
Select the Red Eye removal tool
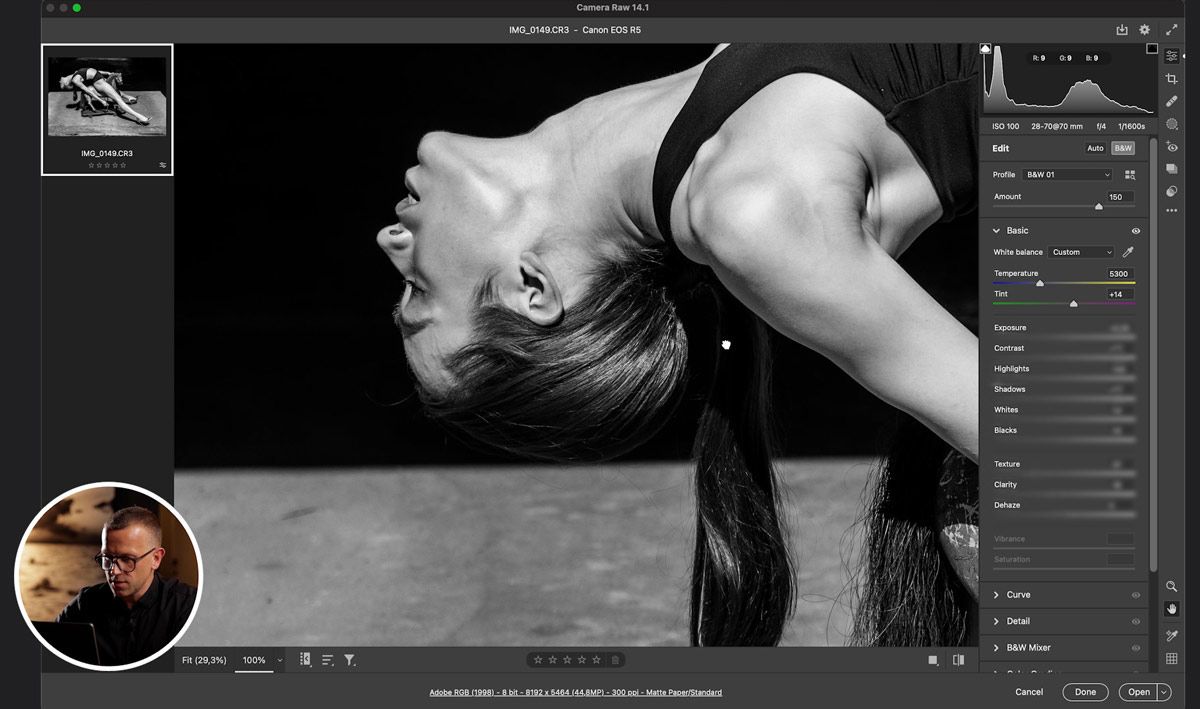1172,147
